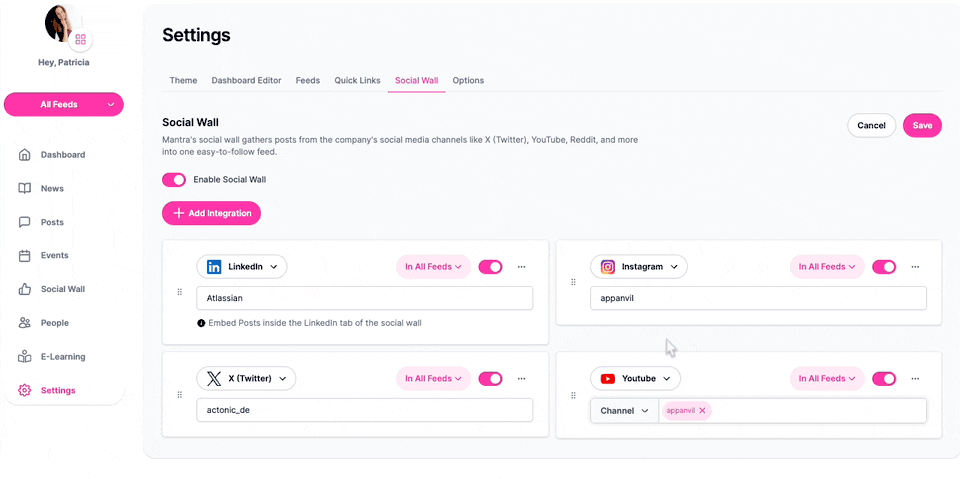Select the Social Wall tab
Image resolution: width=960 pixels, height=479 pixels.
tap(416, 80)
